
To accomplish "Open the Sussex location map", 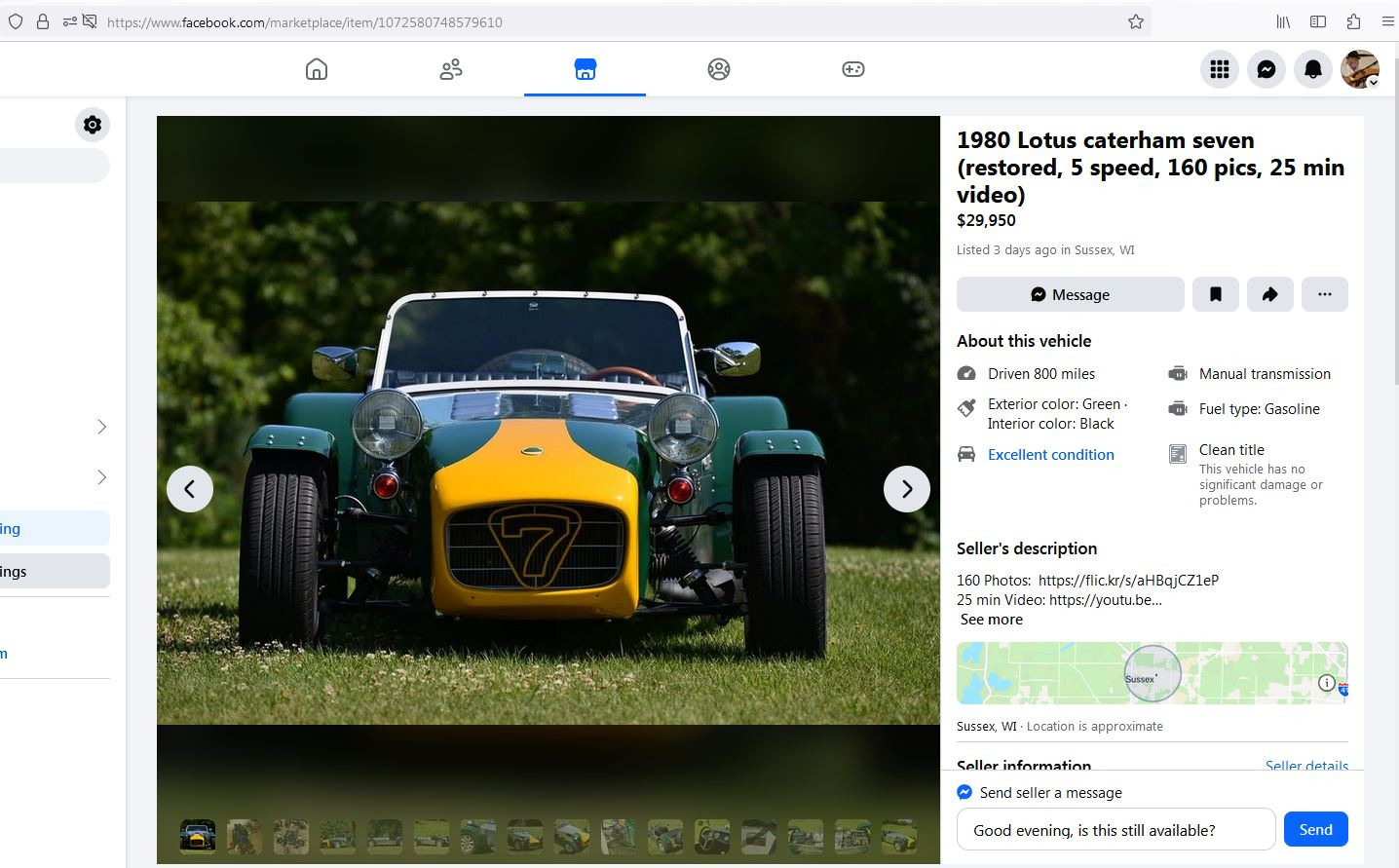I will (x=1153, y=673).
